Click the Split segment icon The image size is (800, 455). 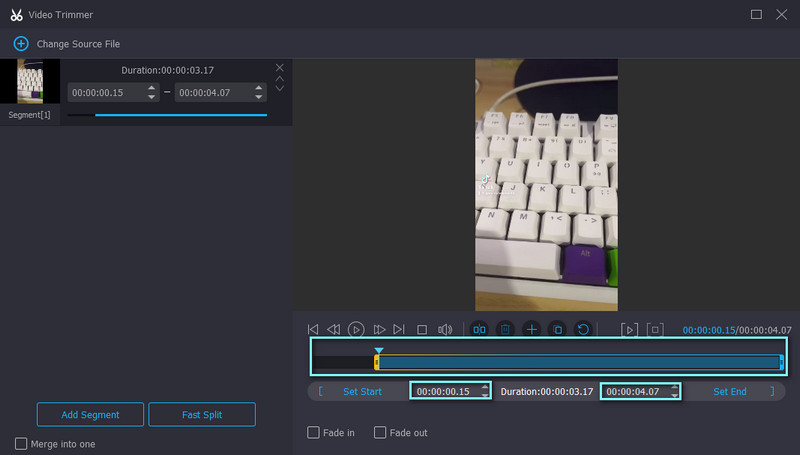pyautogui.click(x=479, y=329)
